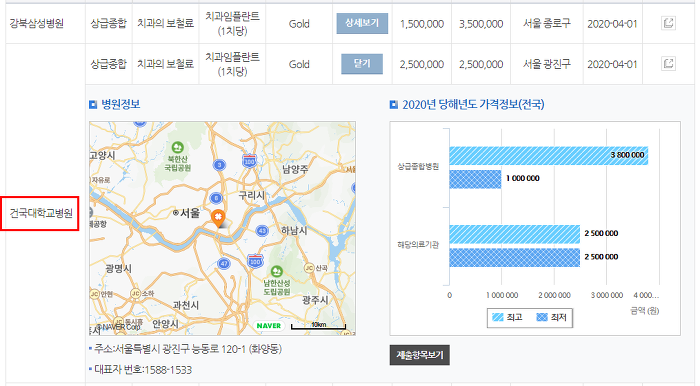Click the 해당의료기관 최고 2 500 000 bar
Image resolution: width=700 pixels, height=386 pixels.
(514, 234)
